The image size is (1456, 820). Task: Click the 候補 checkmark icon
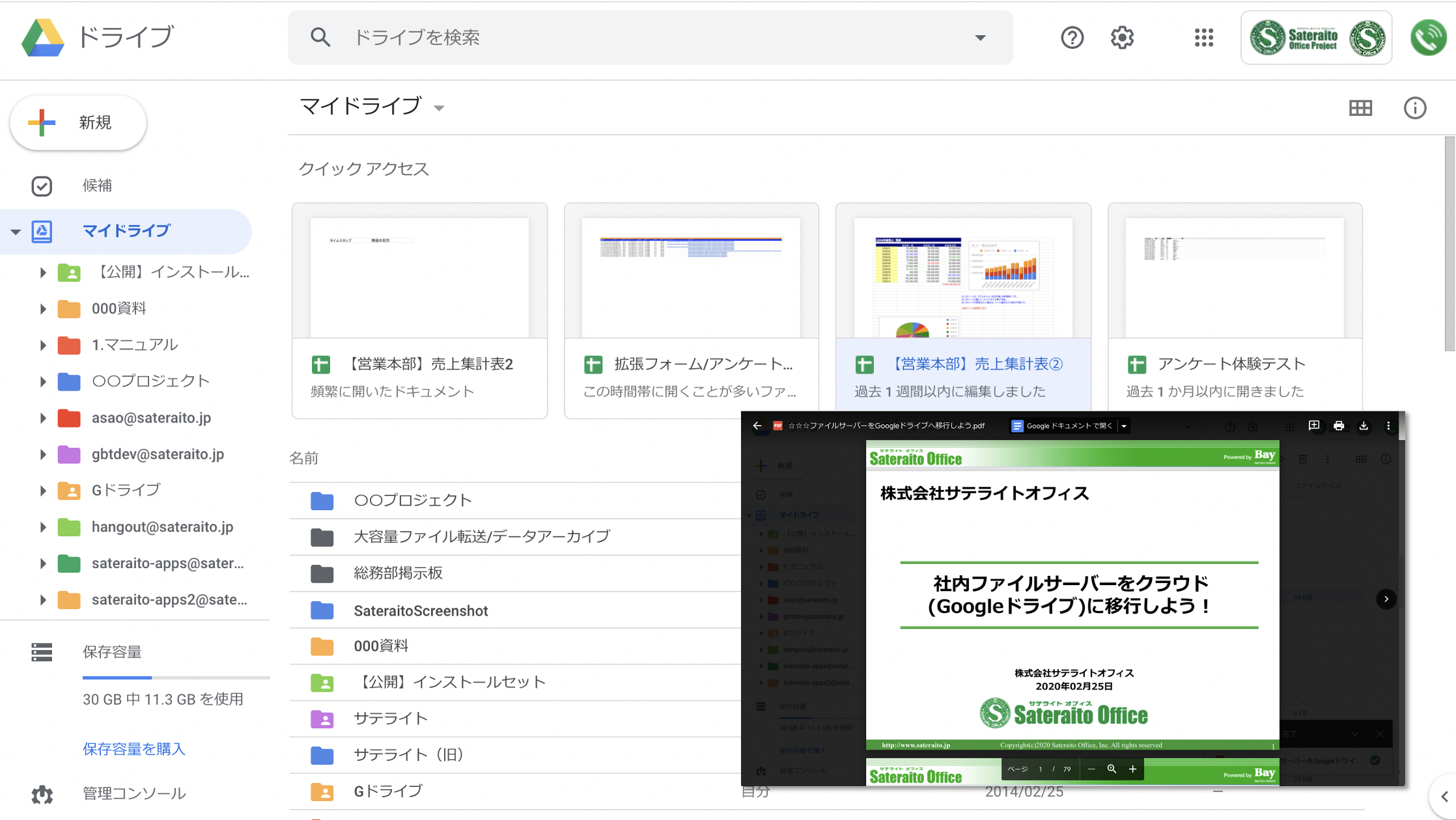tap(42, 186)
